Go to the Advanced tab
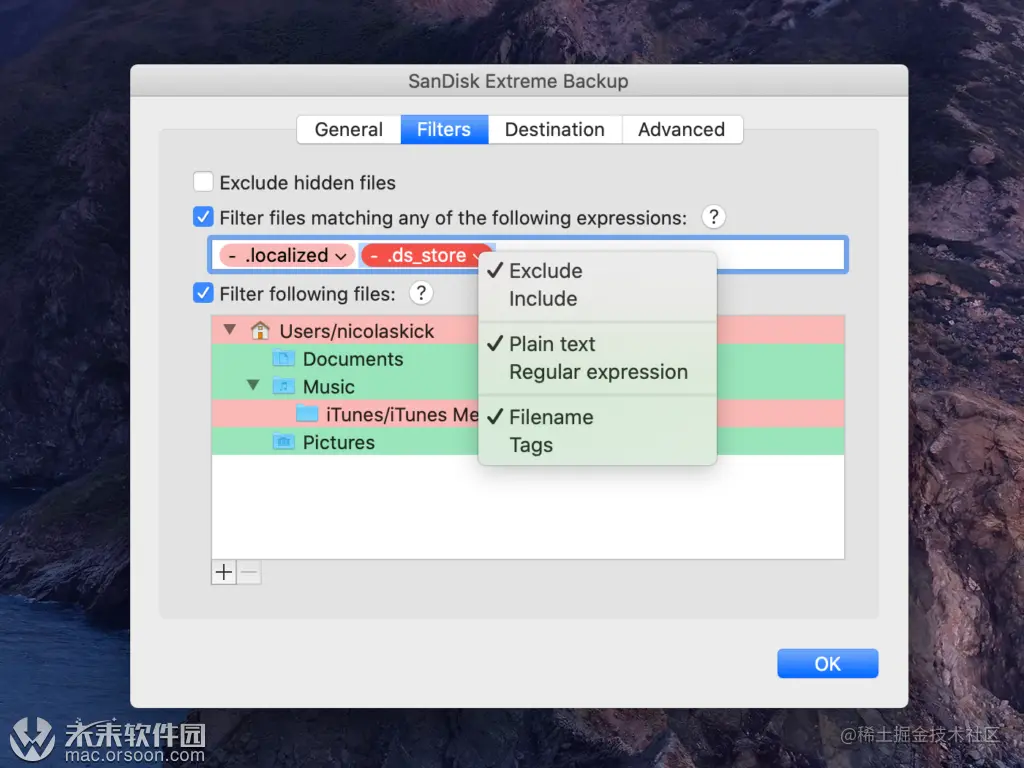 pos(681,129)
